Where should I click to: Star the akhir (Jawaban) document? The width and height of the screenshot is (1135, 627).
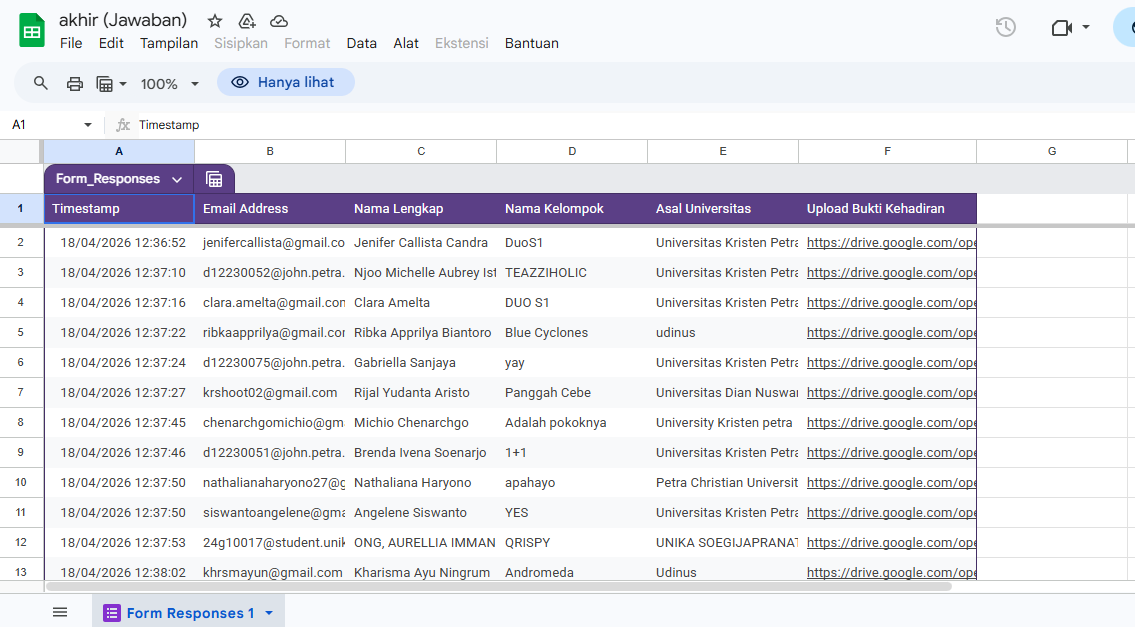coord(215,21)
